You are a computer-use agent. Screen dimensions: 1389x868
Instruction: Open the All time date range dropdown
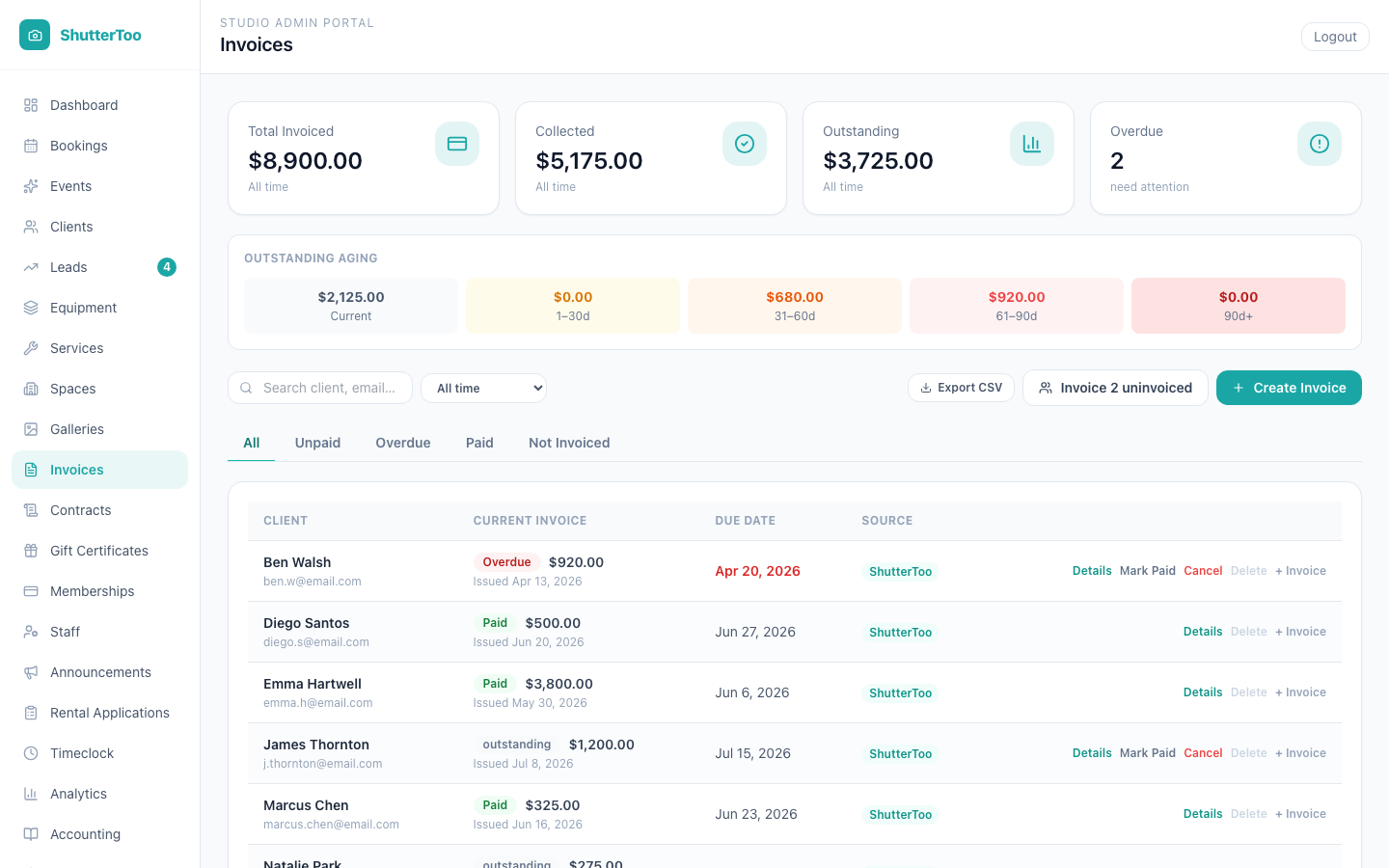coord(484,388)
